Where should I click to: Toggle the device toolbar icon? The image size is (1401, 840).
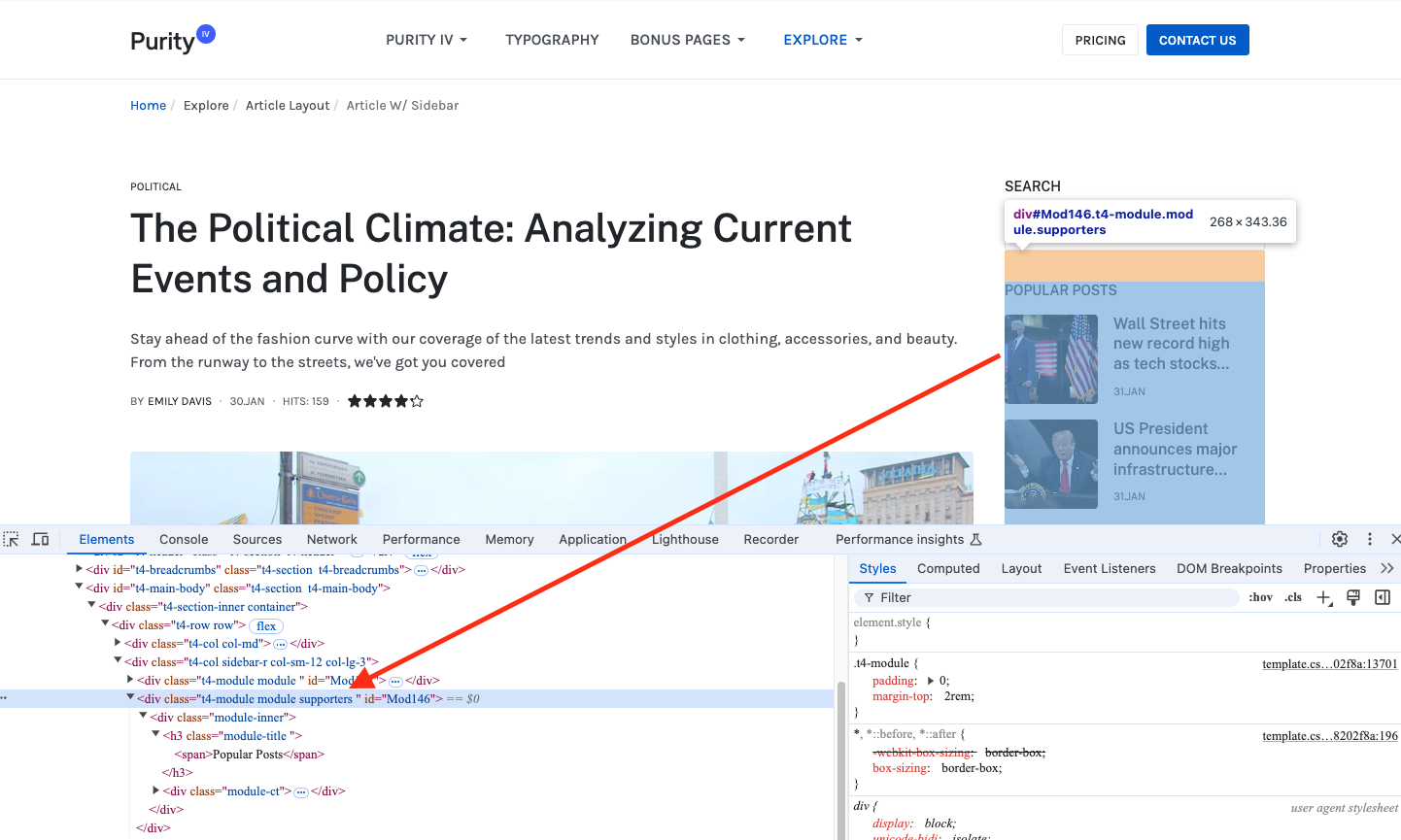click(40, 539)
